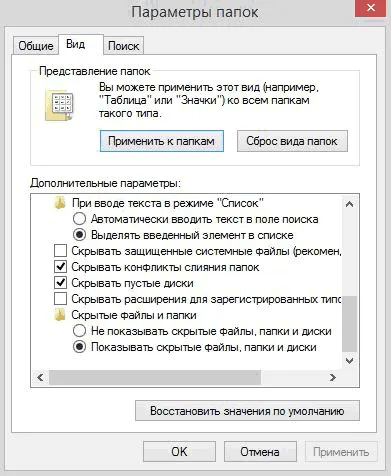Confirm with the OK button

point(179,452)
